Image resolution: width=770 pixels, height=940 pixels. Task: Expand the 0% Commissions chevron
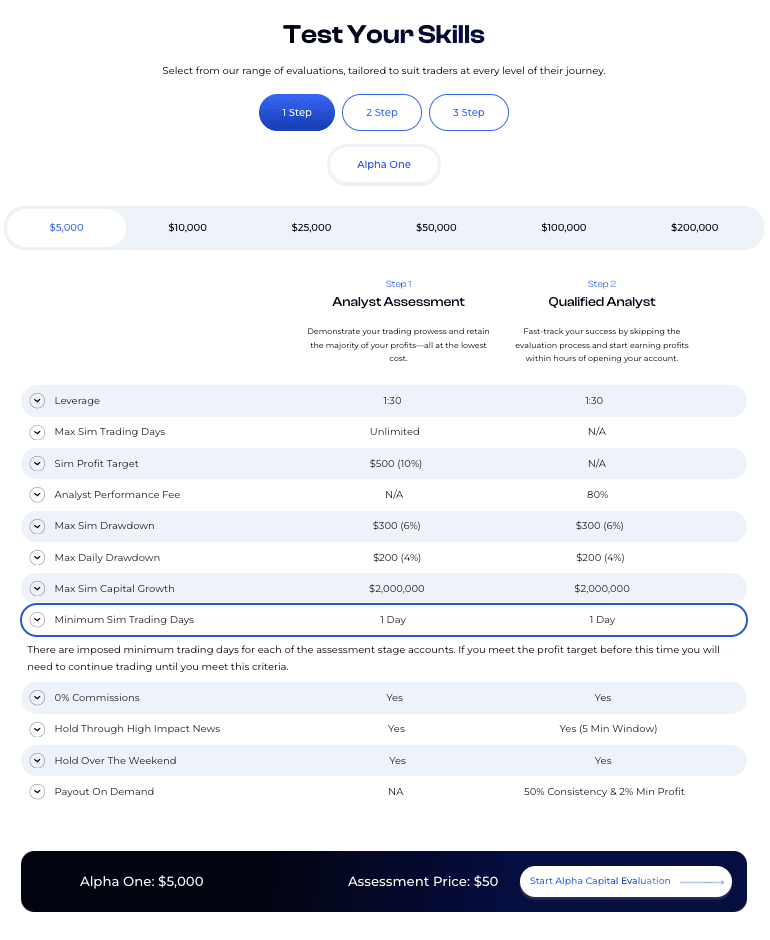tap(37, 698)
